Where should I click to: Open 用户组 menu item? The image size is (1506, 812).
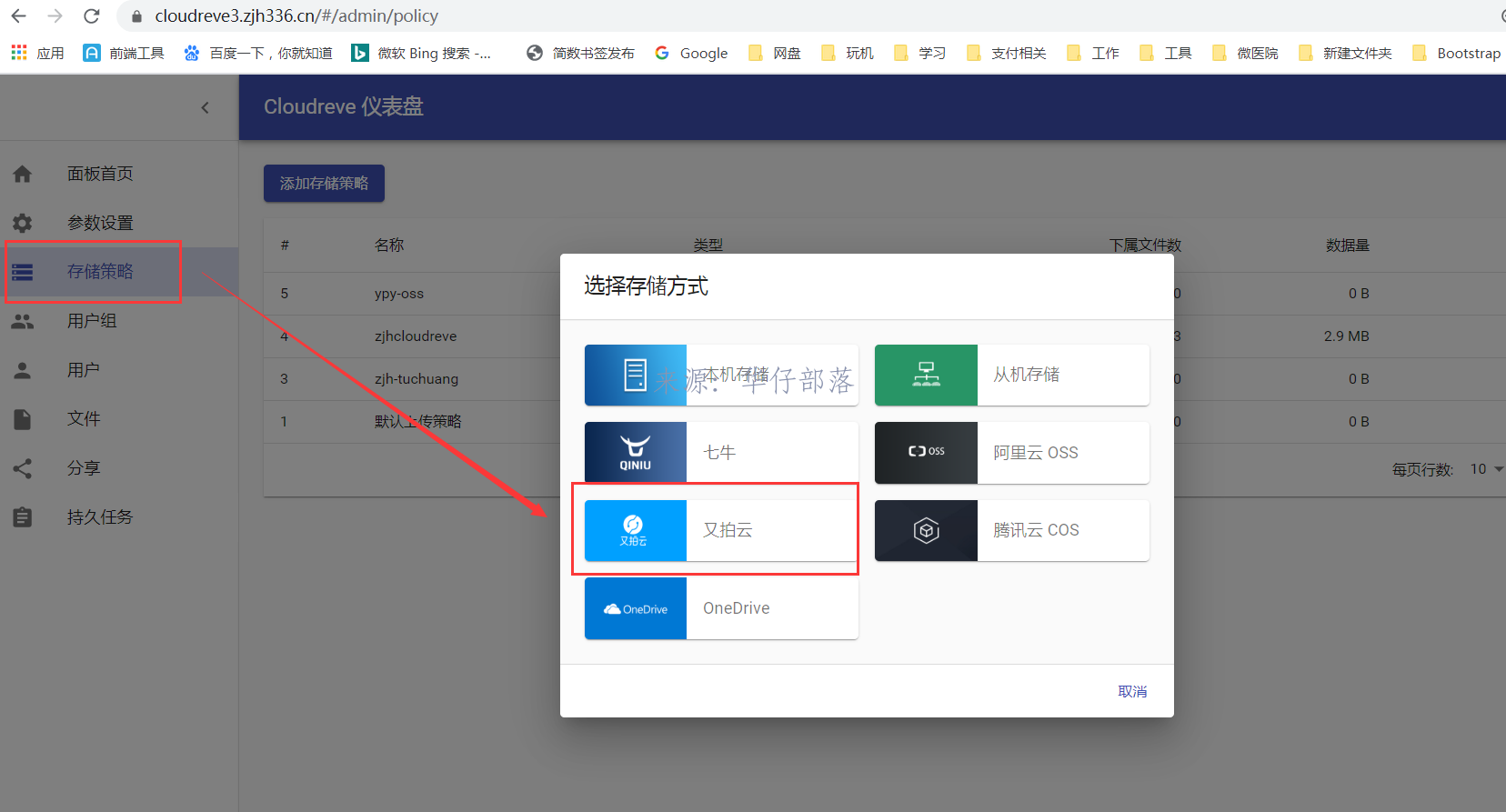pos(92,321)
